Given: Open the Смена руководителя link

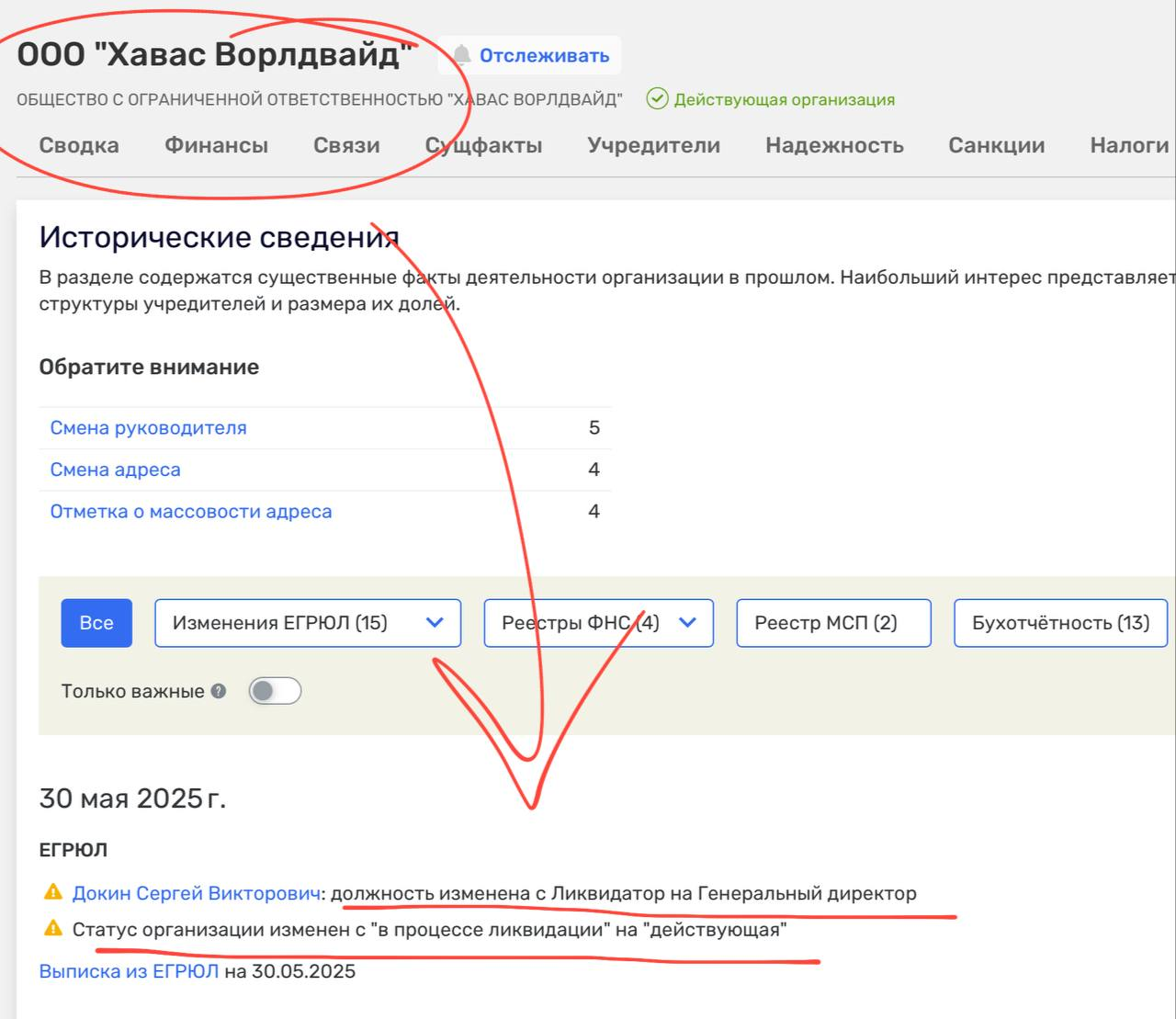Looking at the screenshot, I should [x=148, y=428].
